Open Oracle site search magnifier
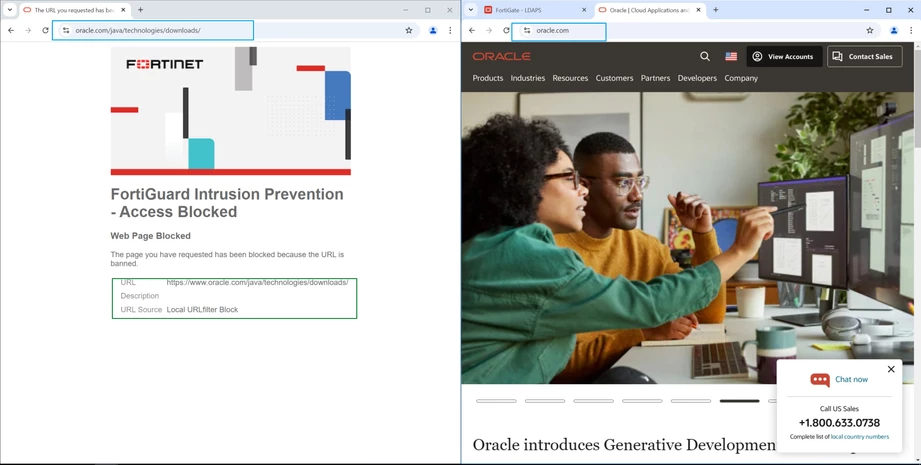This screenshot has width=921, height=465. pos(705,56)
